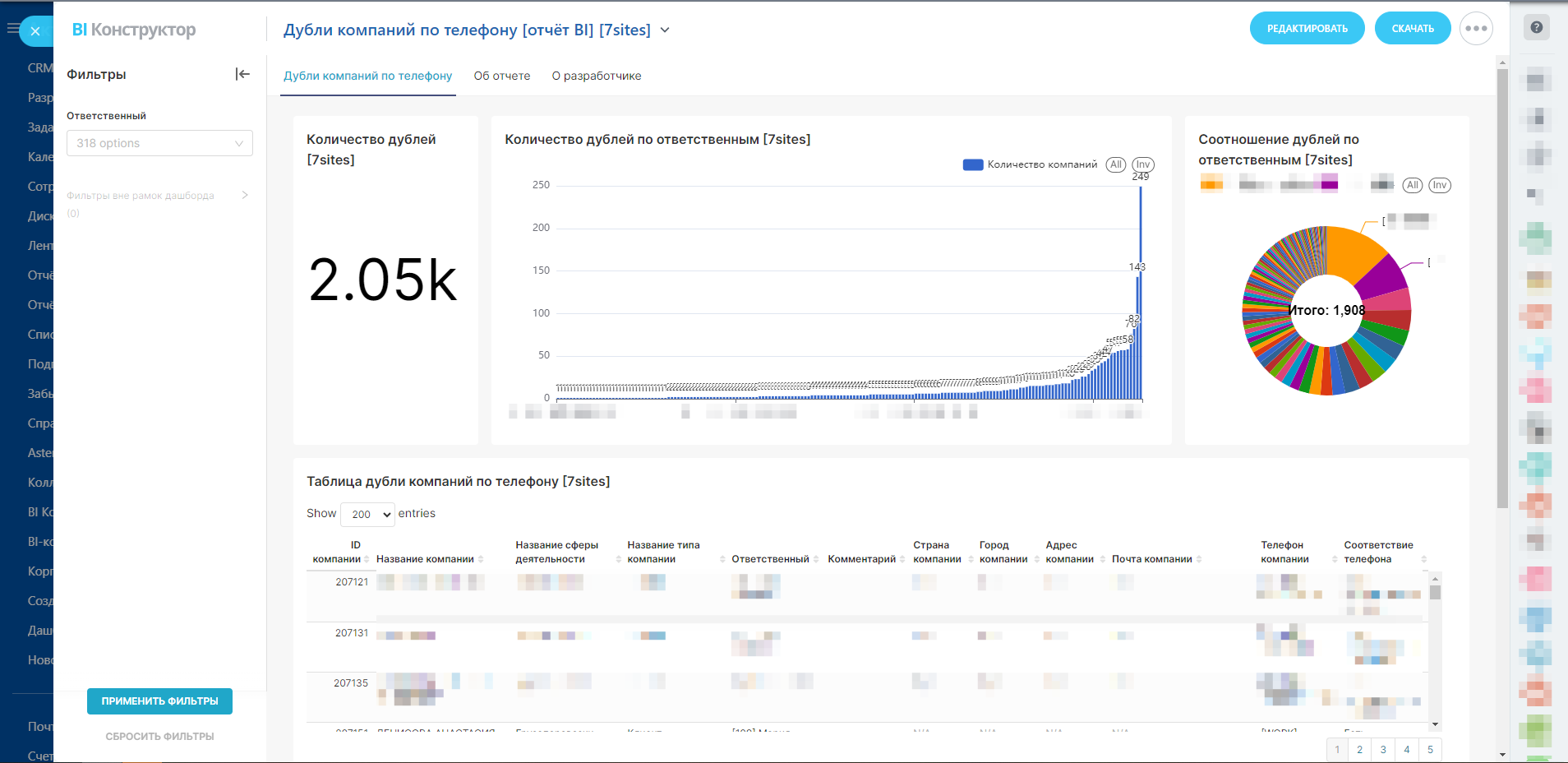Switch to the Об отчете tab
This screenshot has width=1568, height=763.
coord(501,76)
